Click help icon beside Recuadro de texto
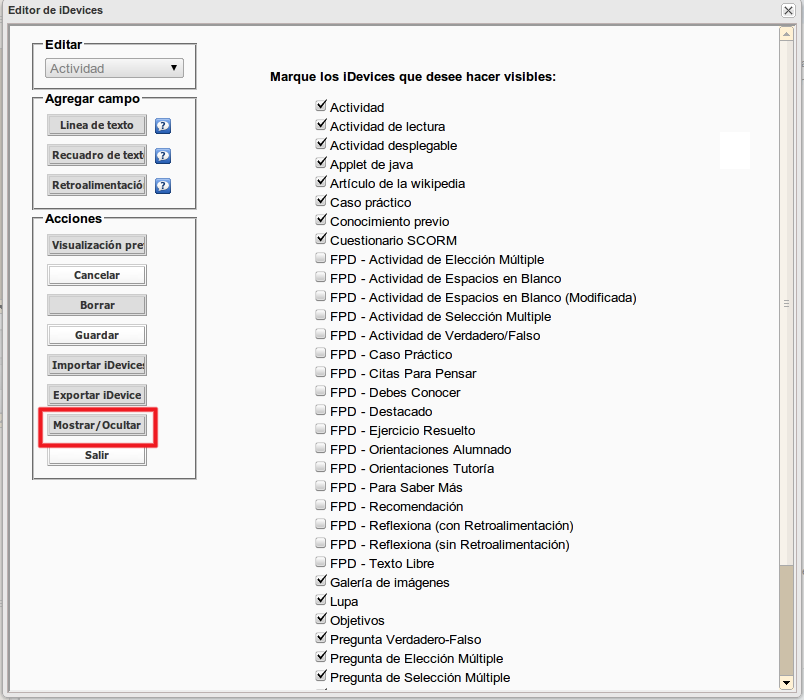The image size is (804, 700). [x=164, y=156]
